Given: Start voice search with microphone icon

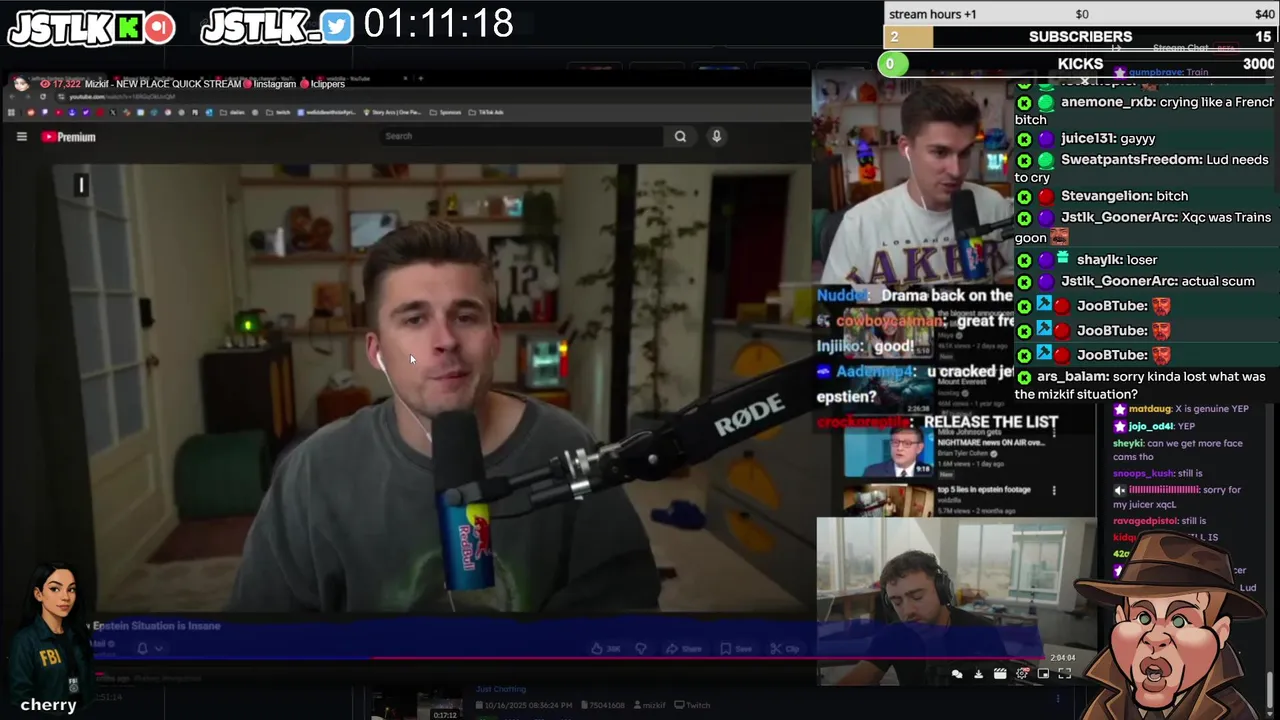Looking at the screenshot, I should [x=716, y=136].
